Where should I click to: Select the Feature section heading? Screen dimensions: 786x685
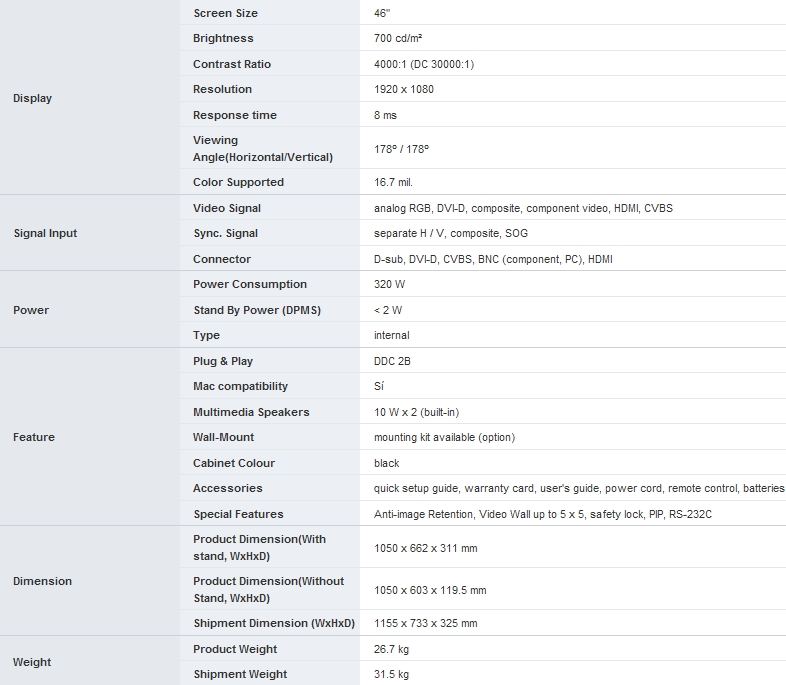[34, 437]
